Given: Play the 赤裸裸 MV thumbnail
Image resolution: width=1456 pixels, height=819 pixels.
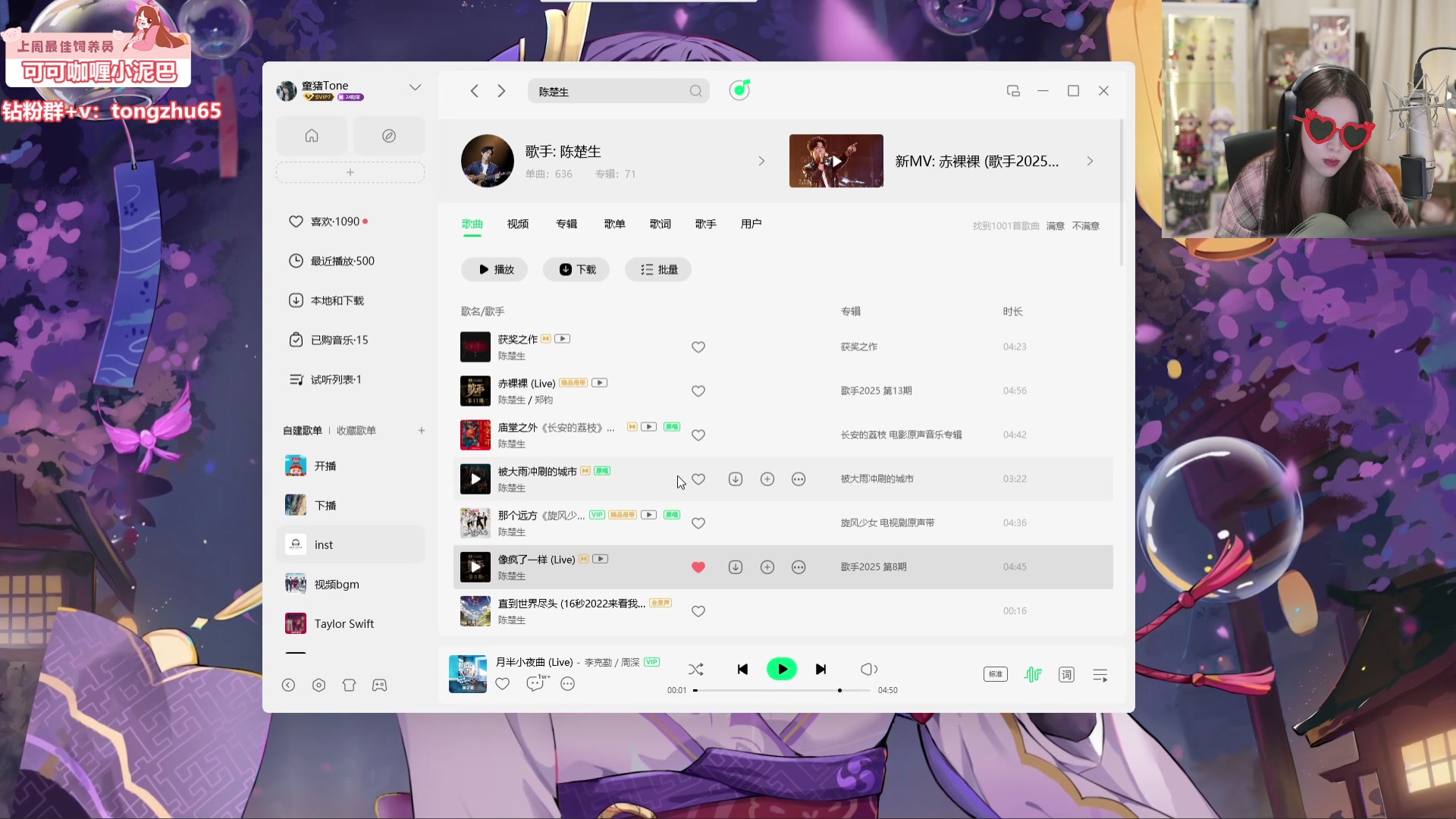Looking at the screenshot, I should pos(836,161).
